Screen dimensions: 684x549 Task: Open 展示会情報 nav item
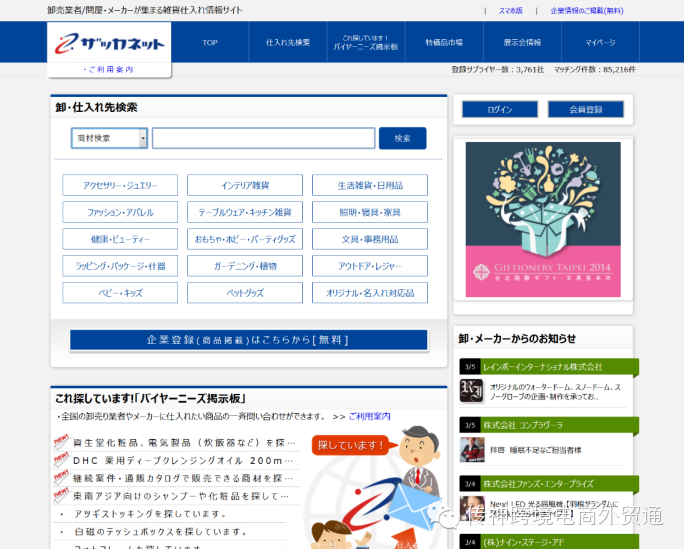click(x=522, y=42)
